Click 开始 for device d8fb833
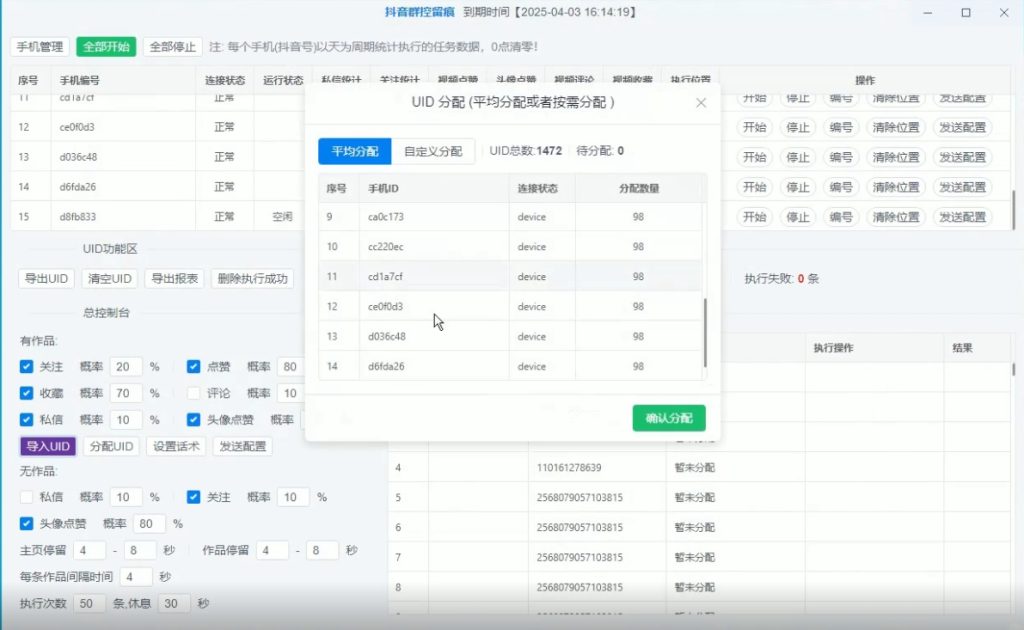Viewport: 1024px width, 630px height. 753,217
